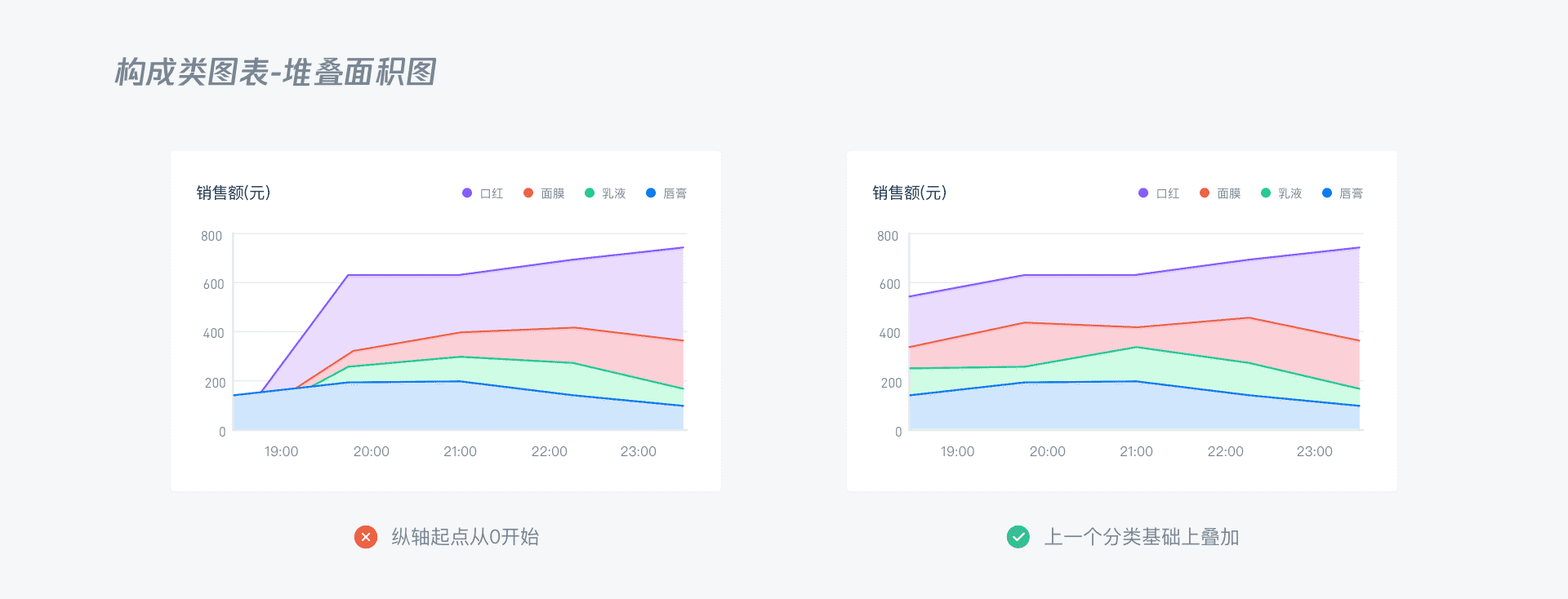Image resolution: width=1568 pixels, height=599 pixels.
Task: Toggle purple 口红 legend dot in right chart
Action: pos(1143,193)
